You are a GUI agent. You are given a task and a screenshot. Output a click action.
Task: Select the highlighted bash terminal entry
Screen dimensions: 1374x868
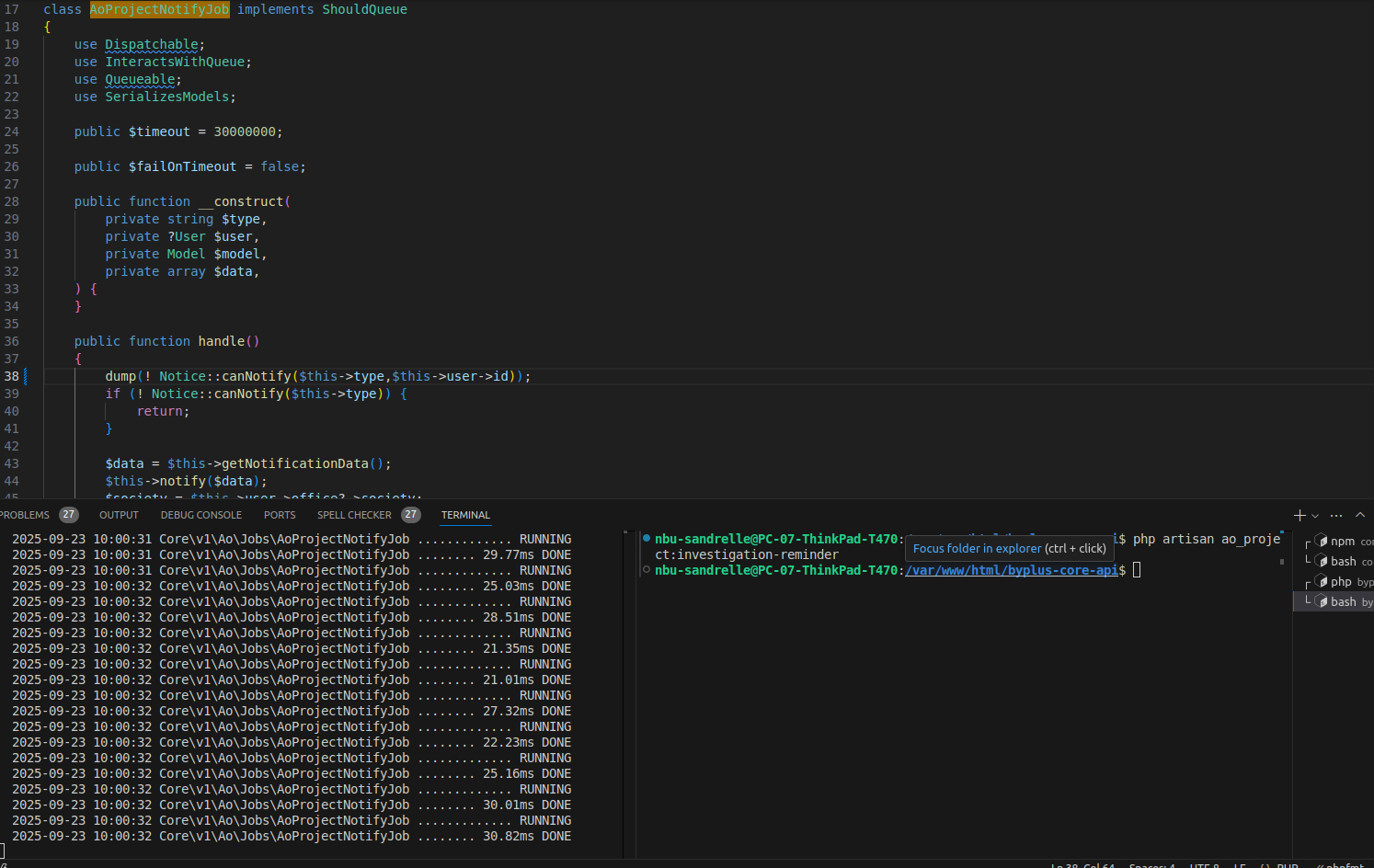click(x=1334, y=602)
